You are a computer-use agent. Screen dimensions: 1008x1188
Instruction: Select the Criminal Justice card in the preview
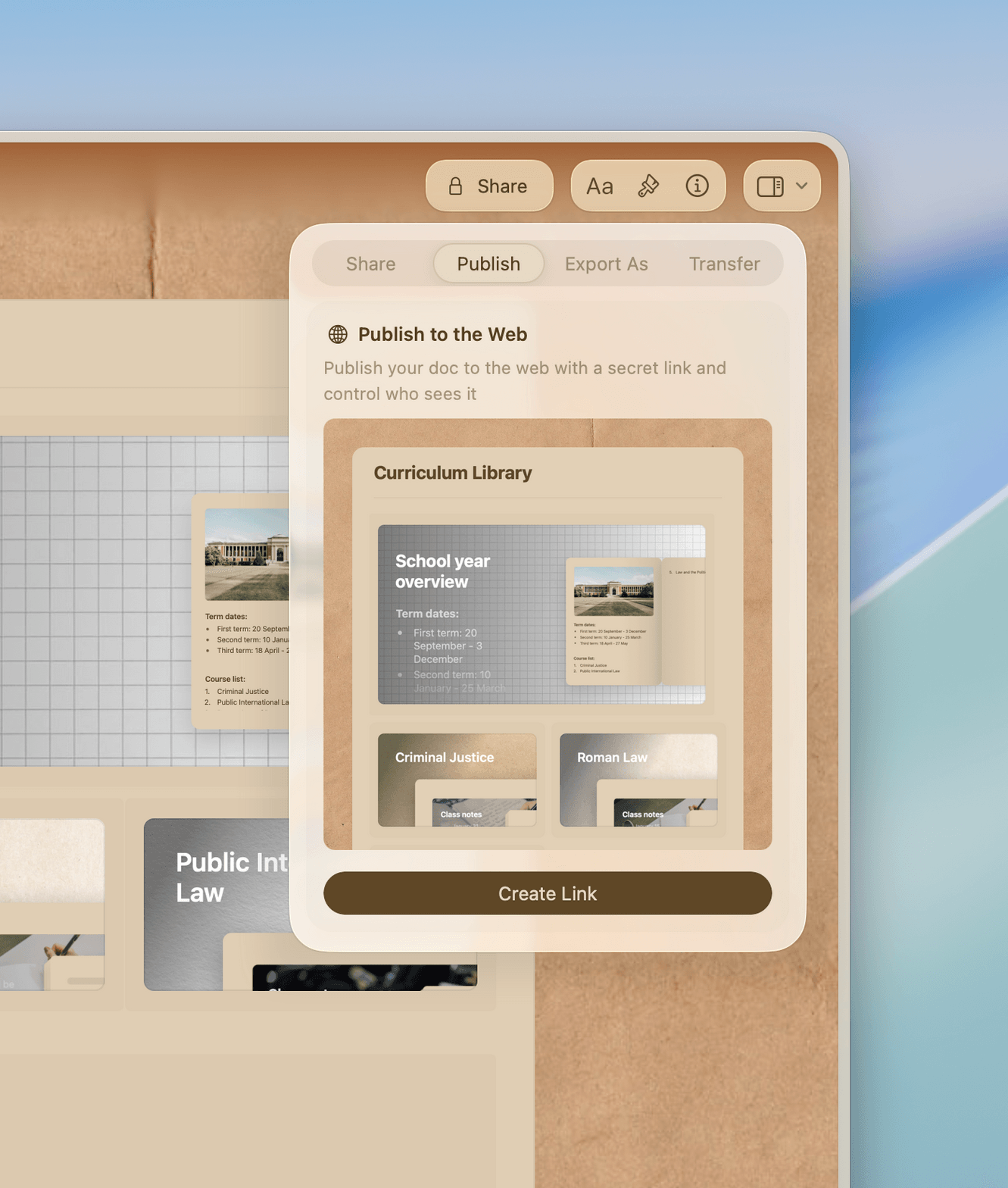click(x=457, y=780)
